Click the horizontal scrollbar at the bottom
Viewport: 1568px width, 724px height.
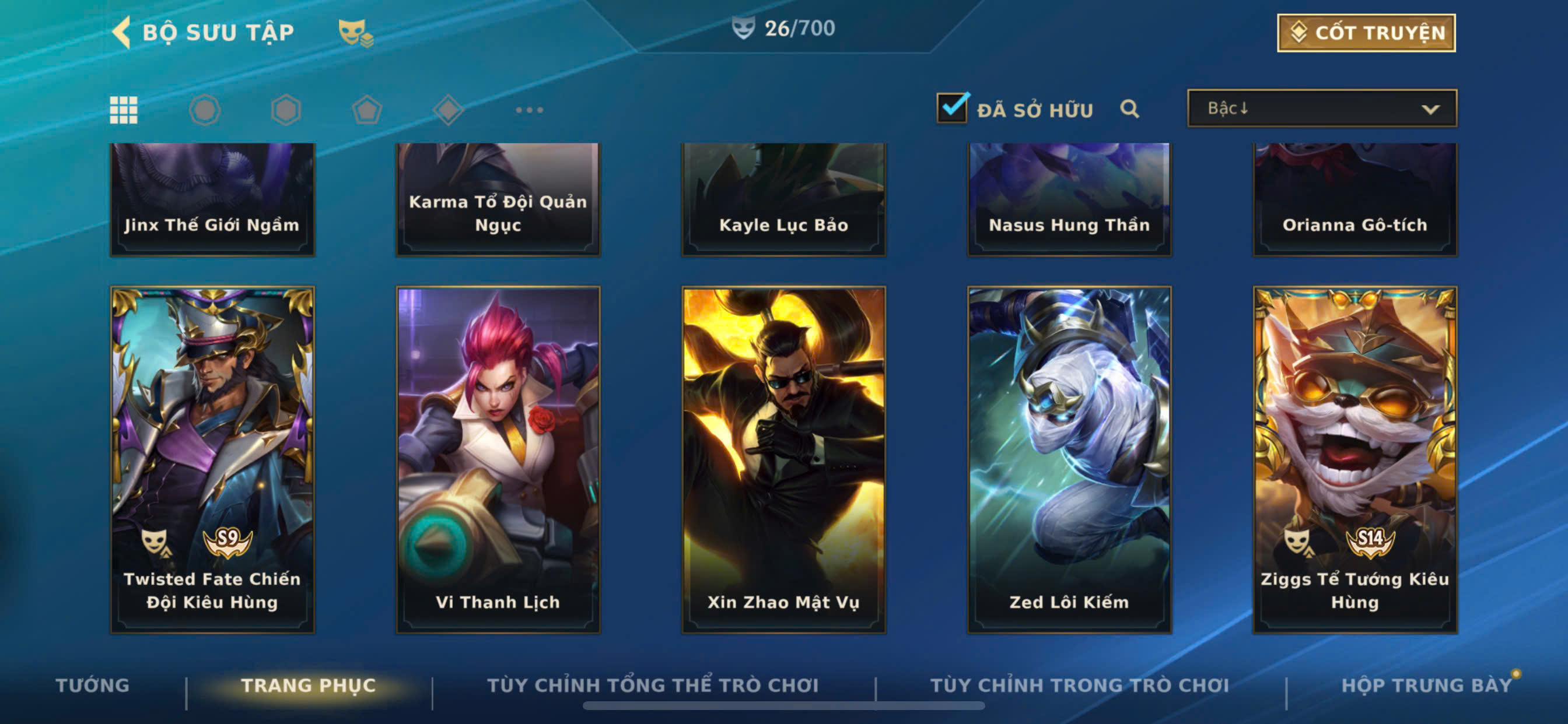click(x=783, y=706)
